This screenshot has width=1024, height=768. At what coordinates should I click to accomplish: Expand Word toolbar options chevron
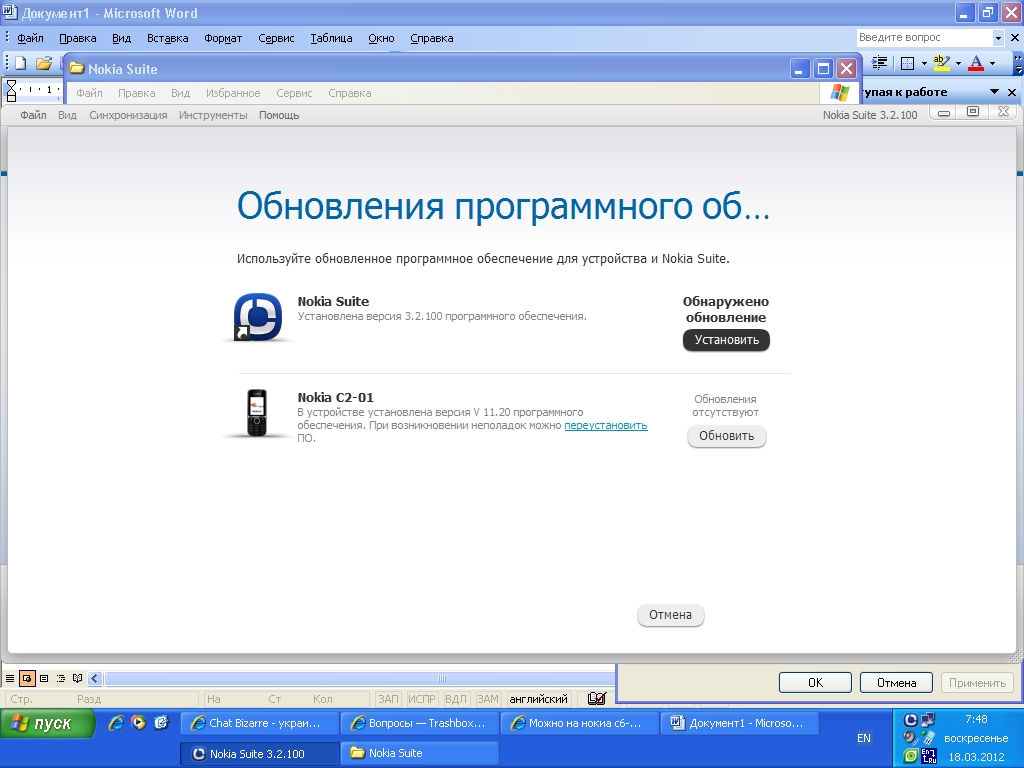tap(1017, 63)
